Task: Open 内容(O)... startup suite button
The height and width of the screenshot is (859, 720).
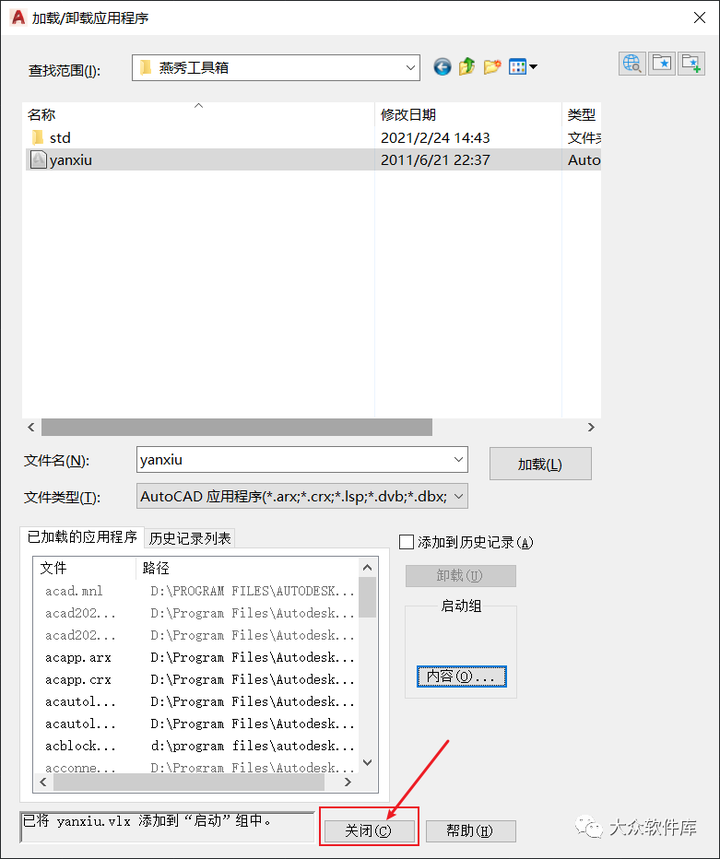Action: 461,676
